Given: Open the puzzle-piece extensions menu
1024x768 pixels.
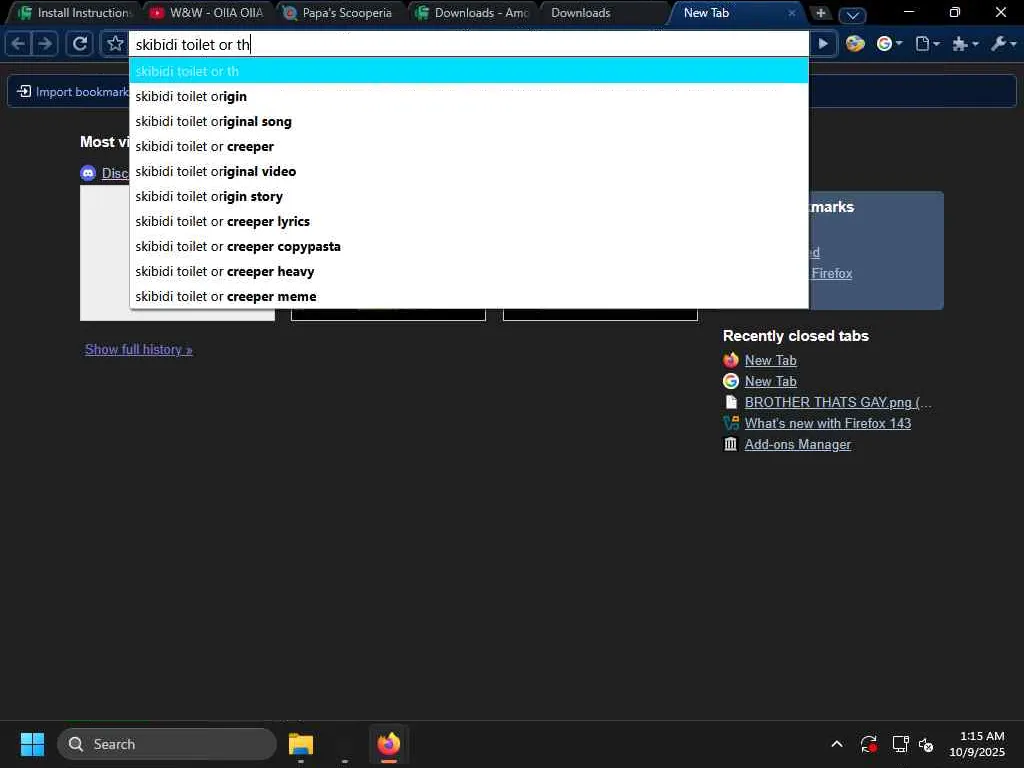Looking at the screenshot, I should click(965, 44).
